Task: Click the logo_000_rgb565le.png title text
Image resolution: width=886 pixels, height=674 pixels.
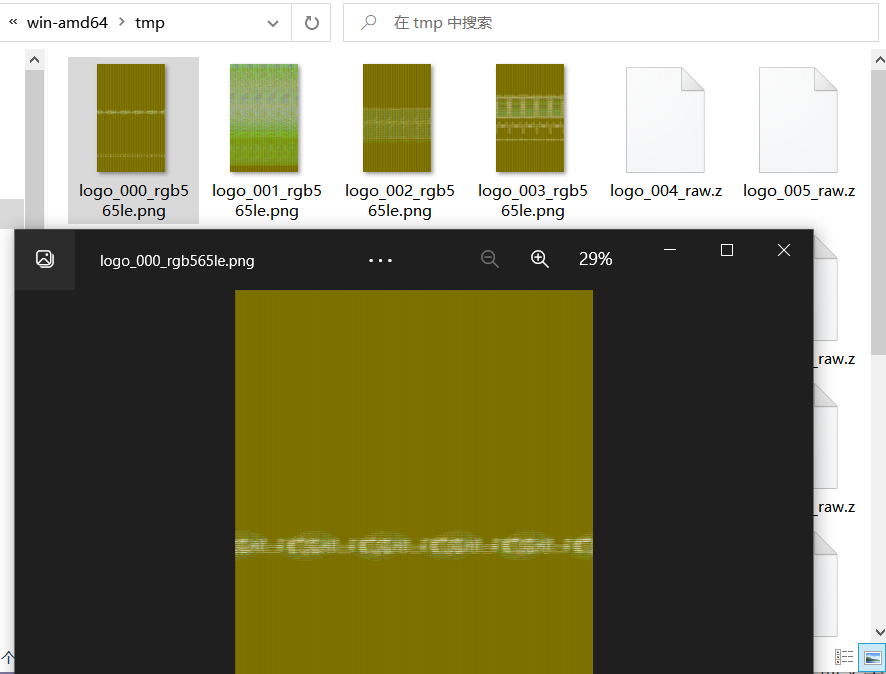Action: click(177, 261)
